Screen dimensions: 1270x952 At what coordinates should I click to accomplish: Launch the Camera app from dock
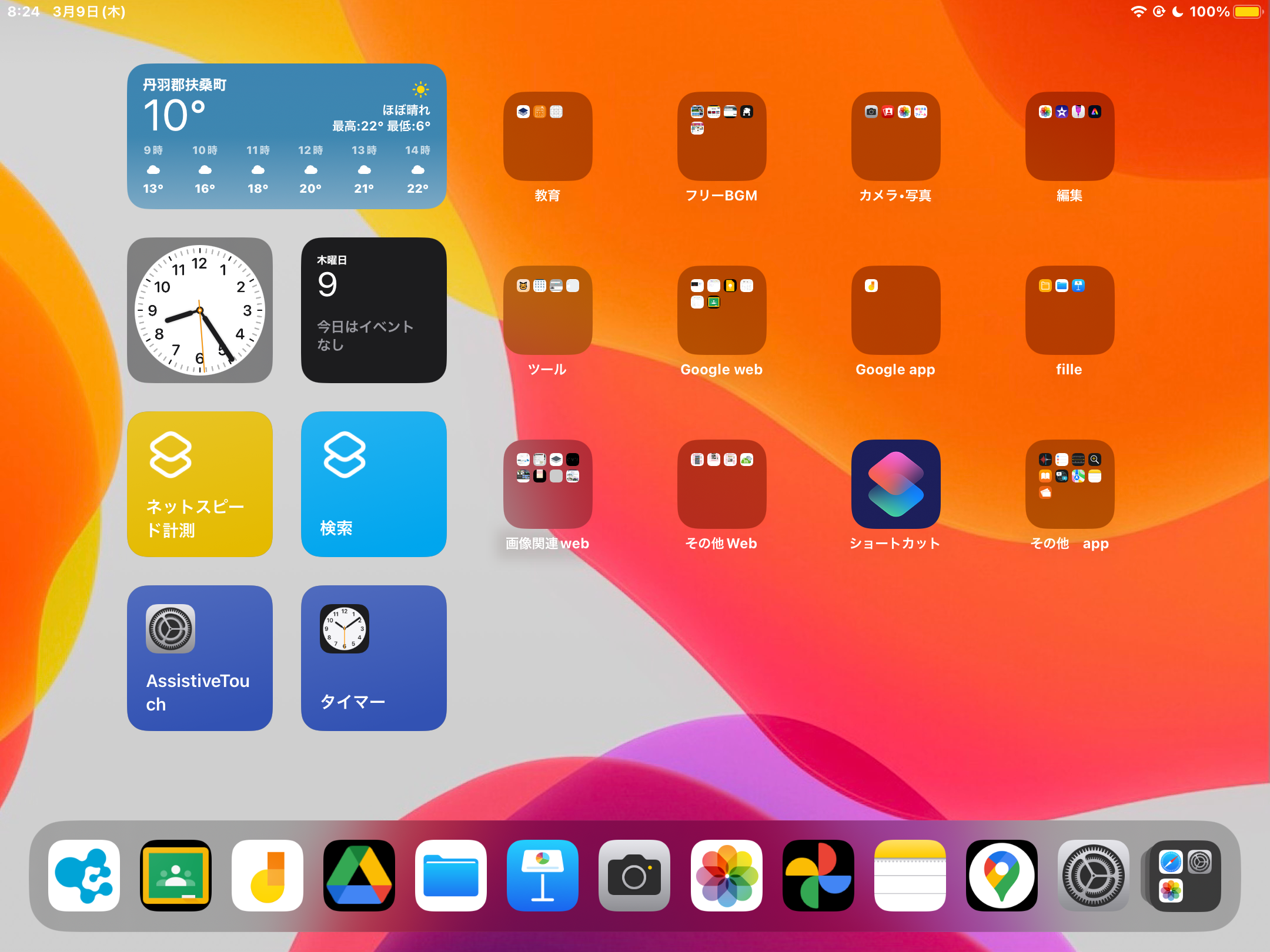634,876
